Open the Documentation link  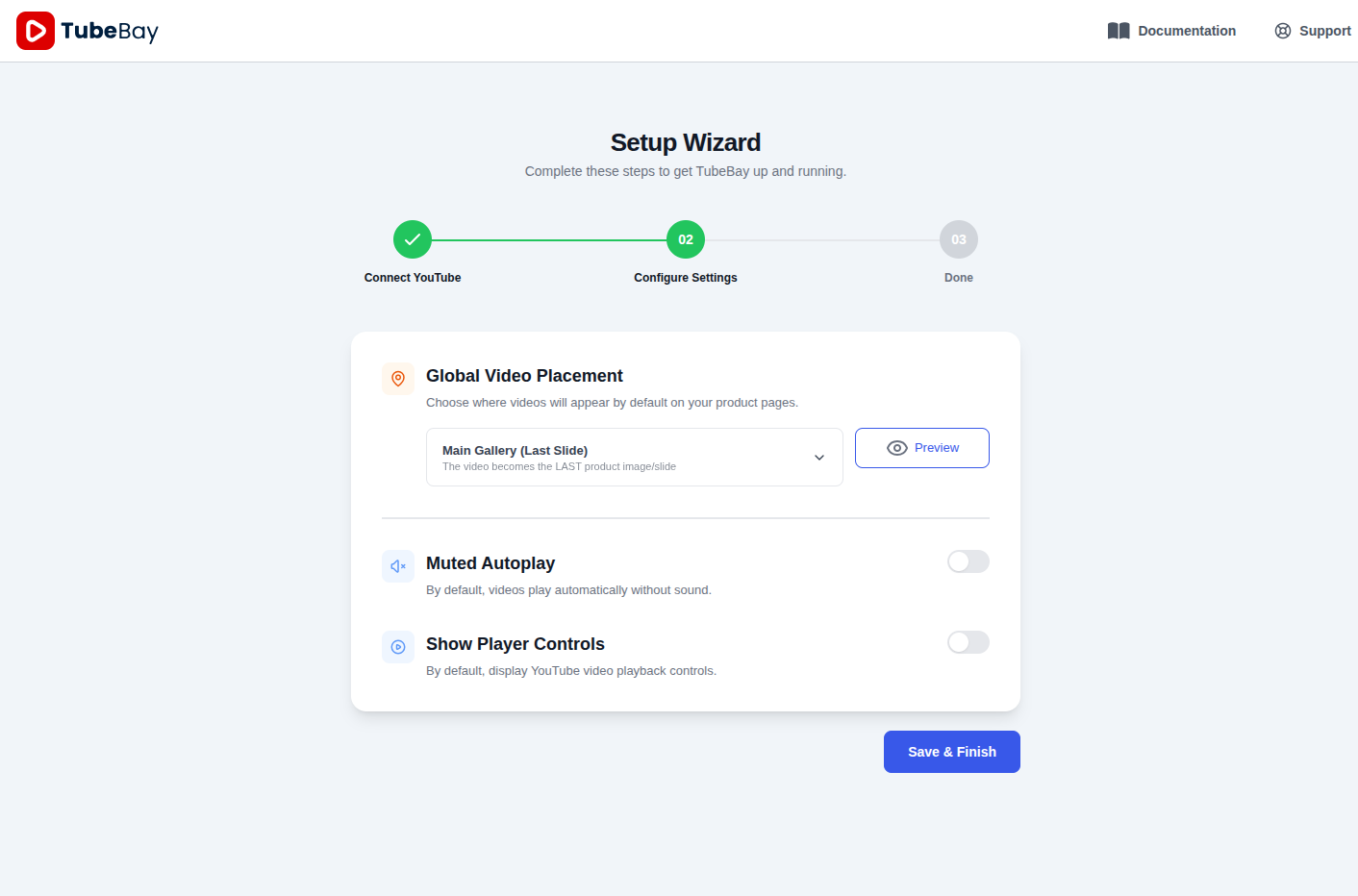pyautogui.click(x=1187, y=31)
